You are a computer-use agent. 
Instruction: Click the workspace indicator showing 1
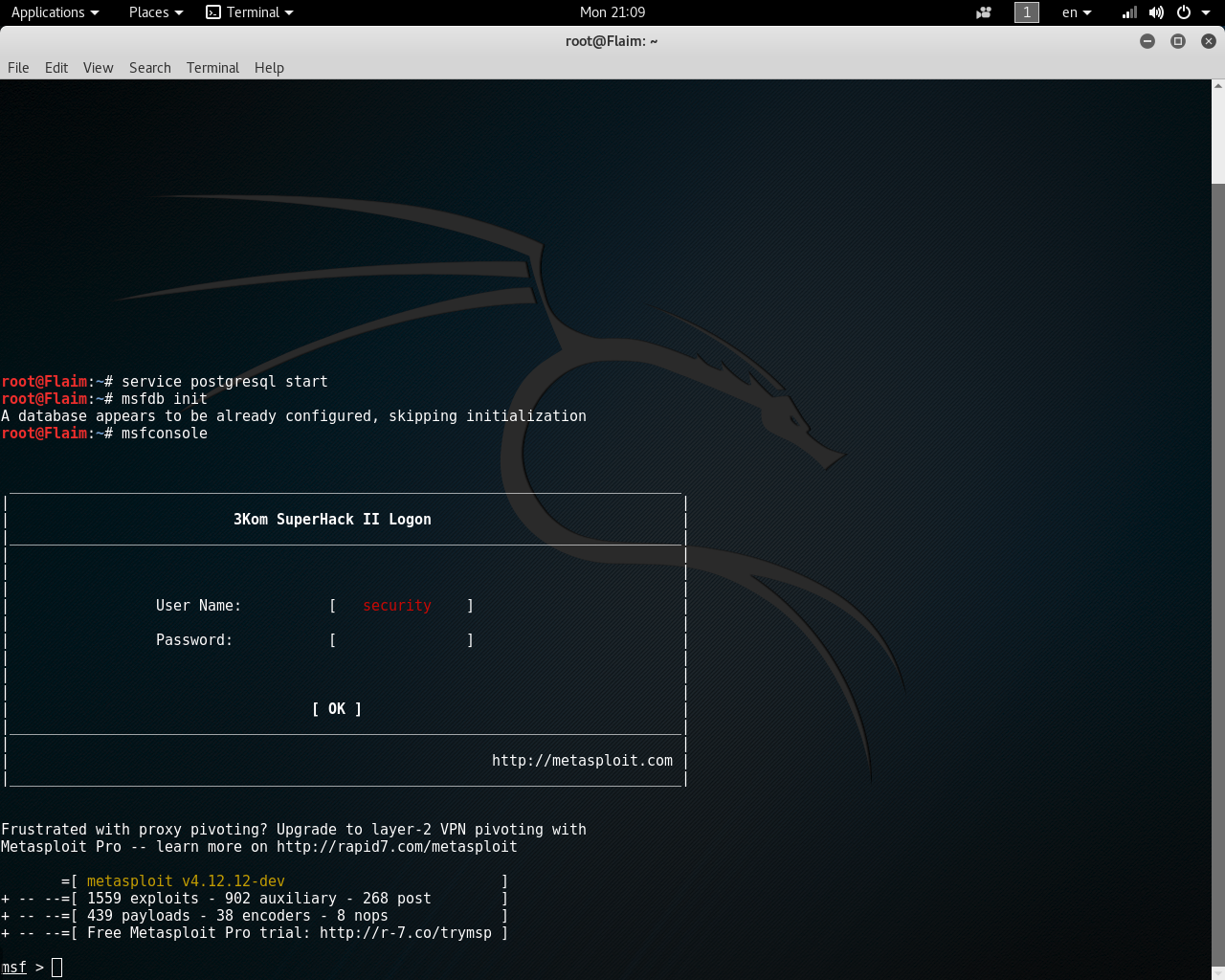pos(1026,12)
